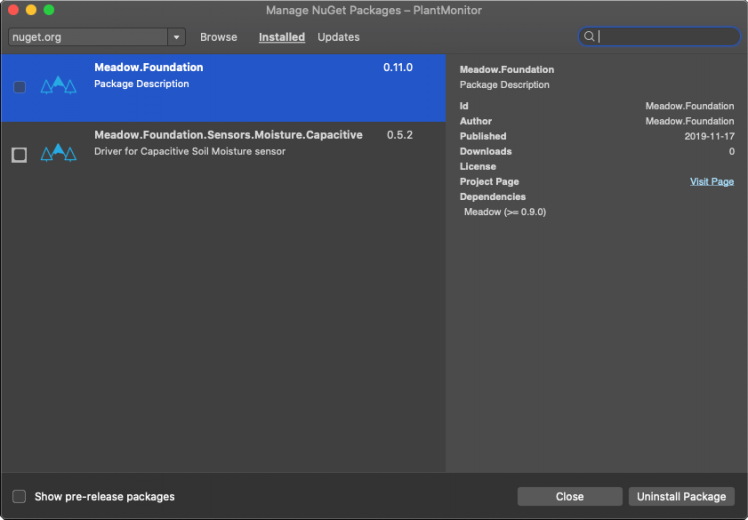Screen dimensions: 748x520
Task: Switch to the Browse tab
Action: [218, 37]
